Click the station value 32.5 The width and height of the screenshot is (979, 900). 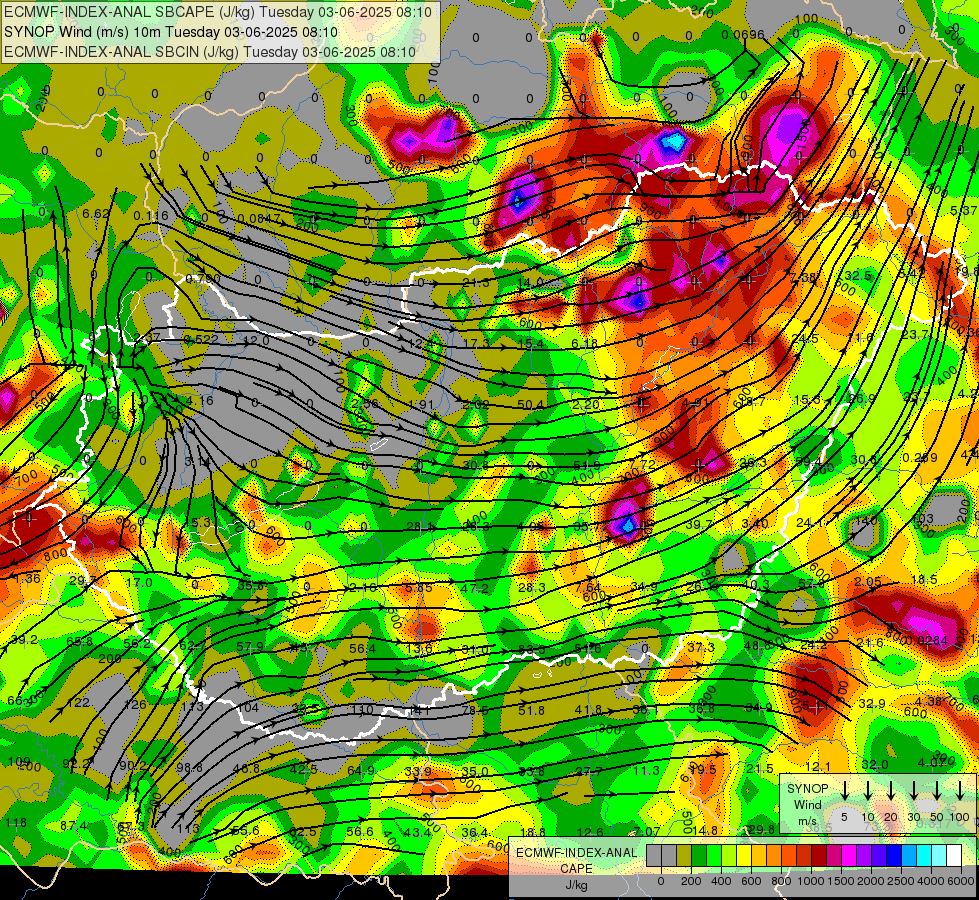pos(858,275)
